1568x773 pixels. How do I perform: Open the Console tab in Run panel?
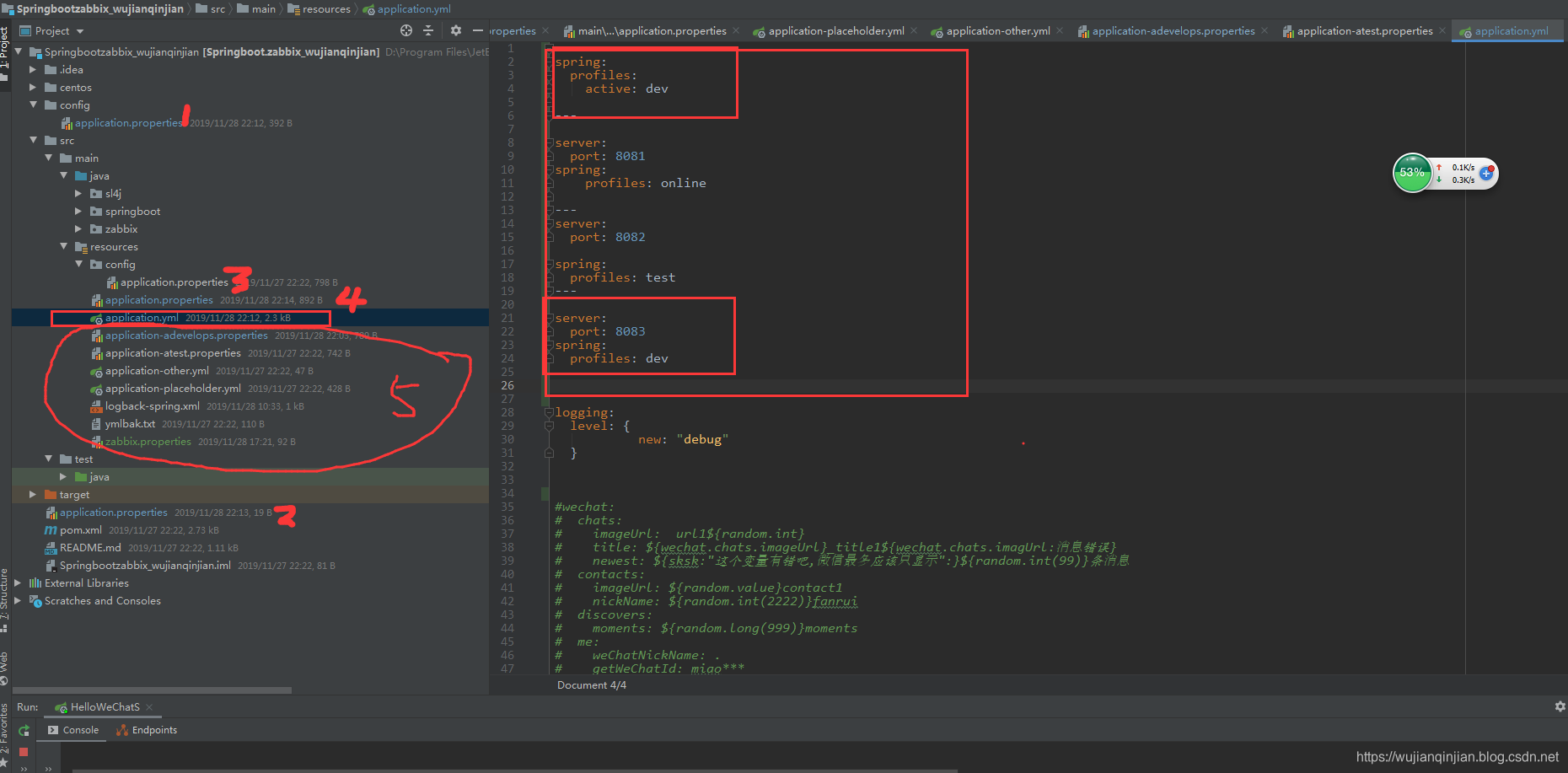point(73,730)
